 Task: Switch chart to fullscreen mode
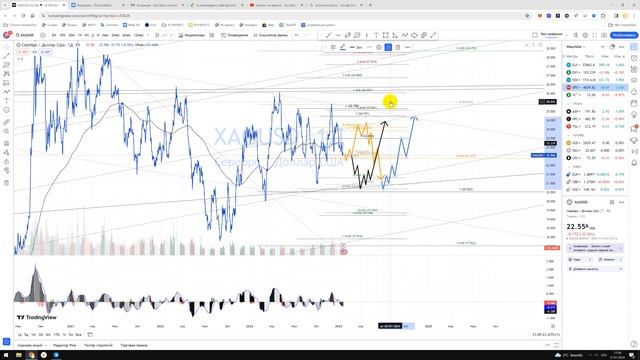tap(594, 35)
